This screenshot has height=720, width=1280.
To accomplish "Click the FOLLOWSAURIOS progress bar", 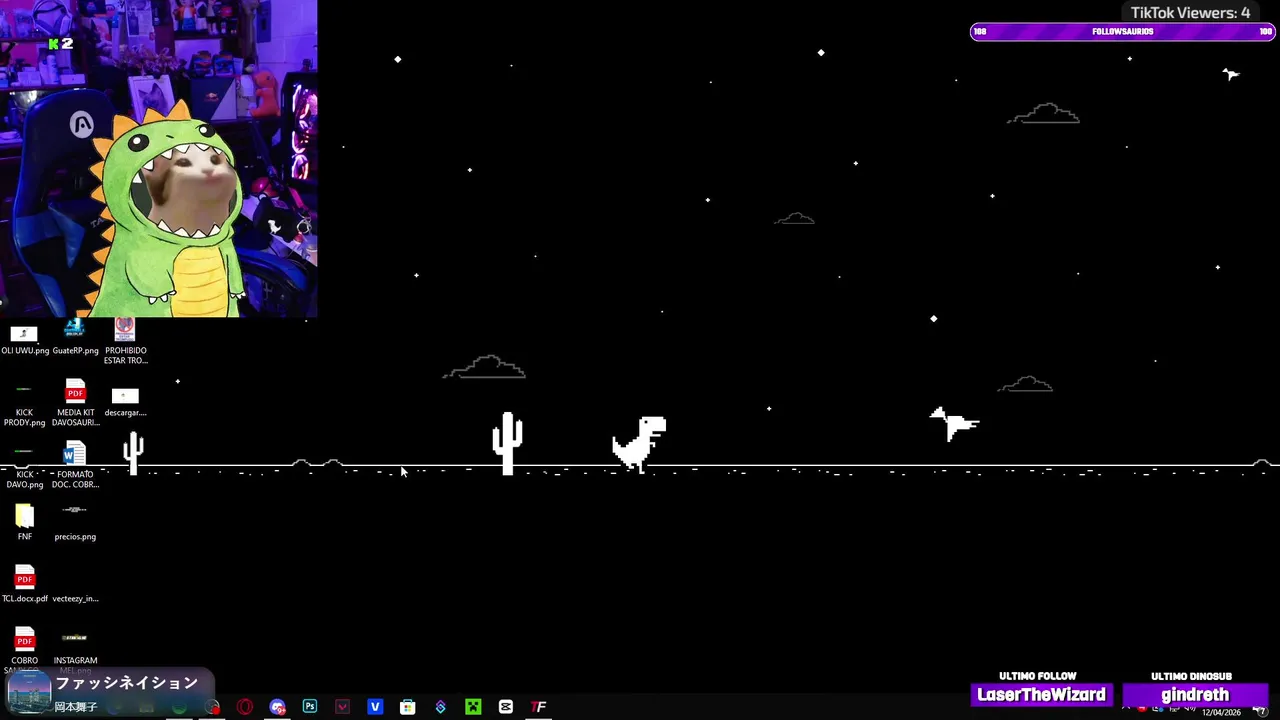I will click(x=1122, y=32).
